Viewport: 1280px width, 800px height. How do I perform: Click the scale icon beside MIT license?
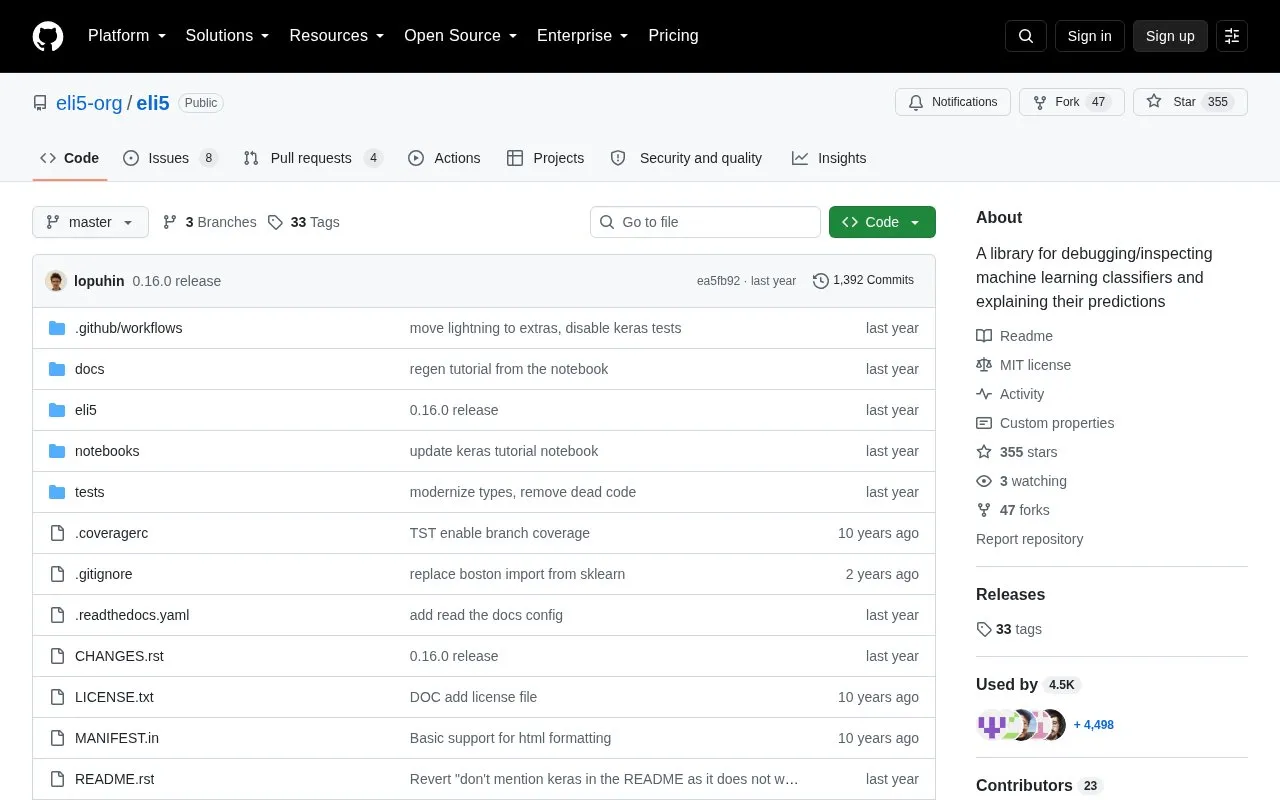point(984,365)
